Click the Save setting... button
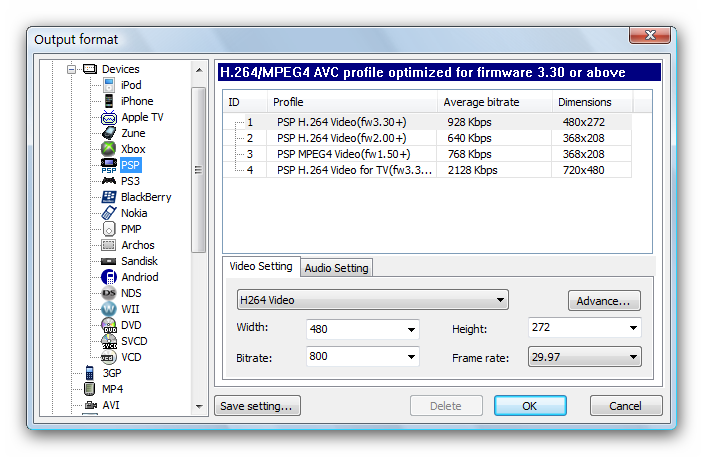 point(257,406)
